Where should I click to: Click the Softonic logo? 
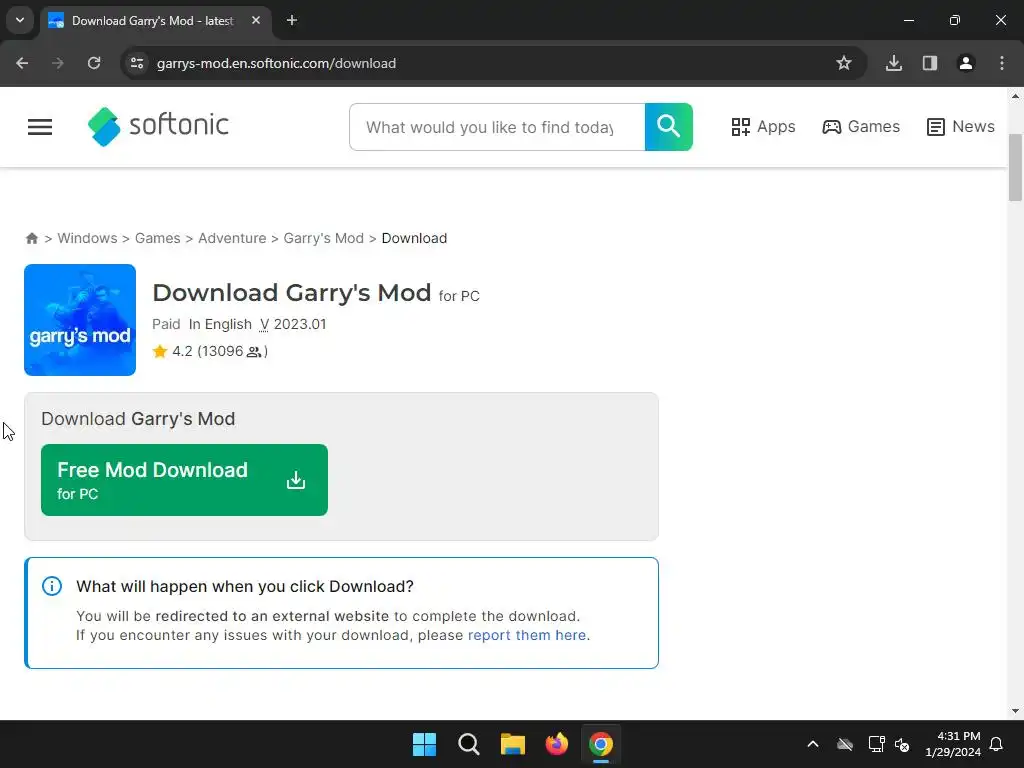click(x=158, y=126)
